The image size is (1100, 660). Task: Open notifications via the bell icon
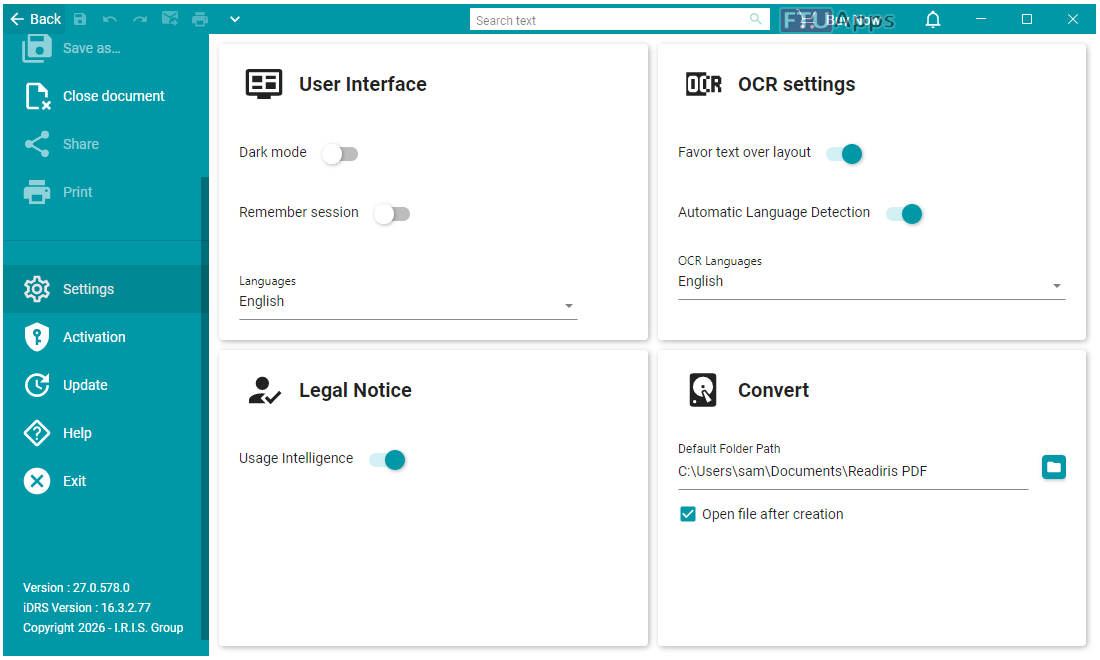(x=932, y=20)
